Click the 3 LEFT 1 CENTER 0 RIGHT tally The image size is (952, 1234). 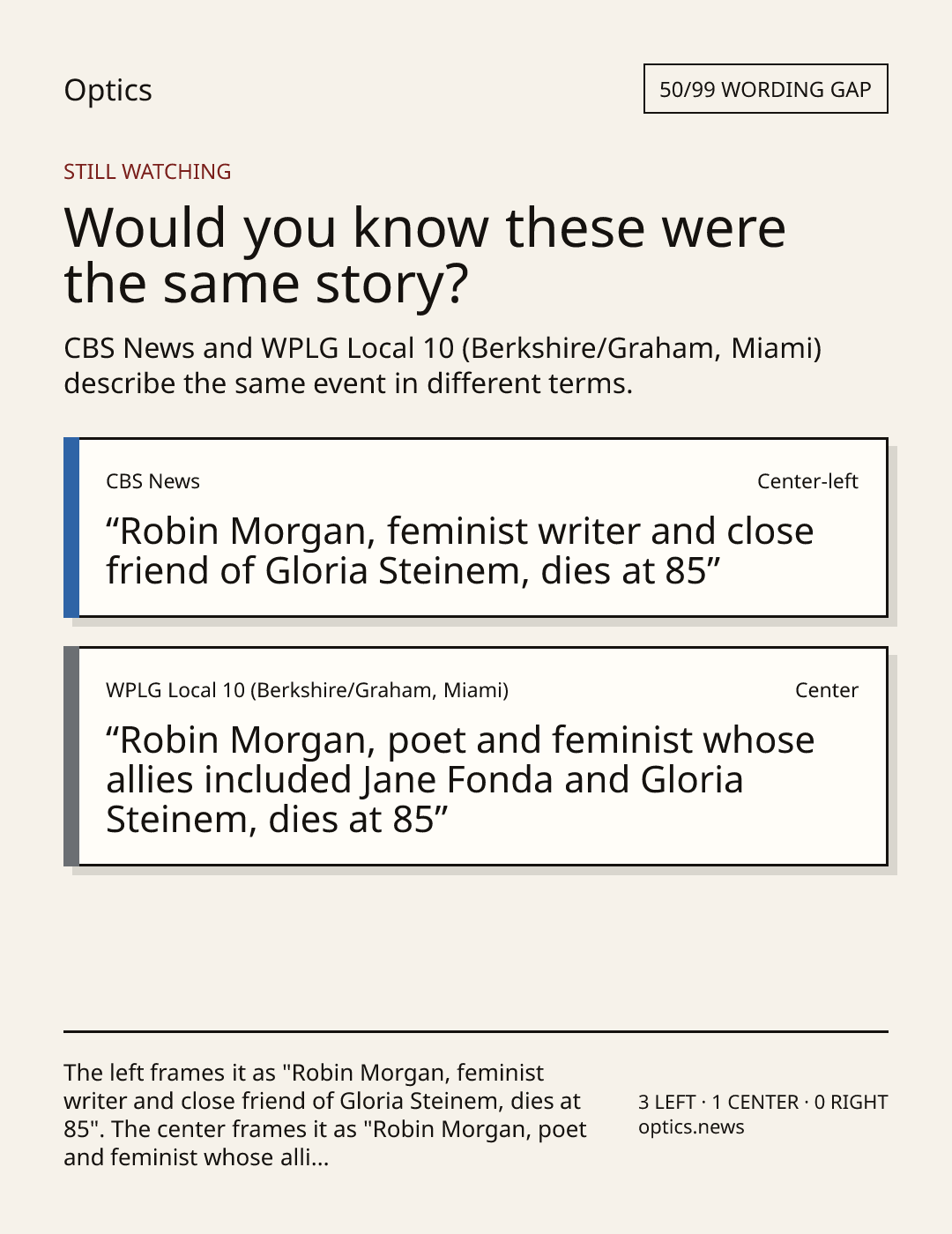pyautogui.click(x=762, y=1102)
